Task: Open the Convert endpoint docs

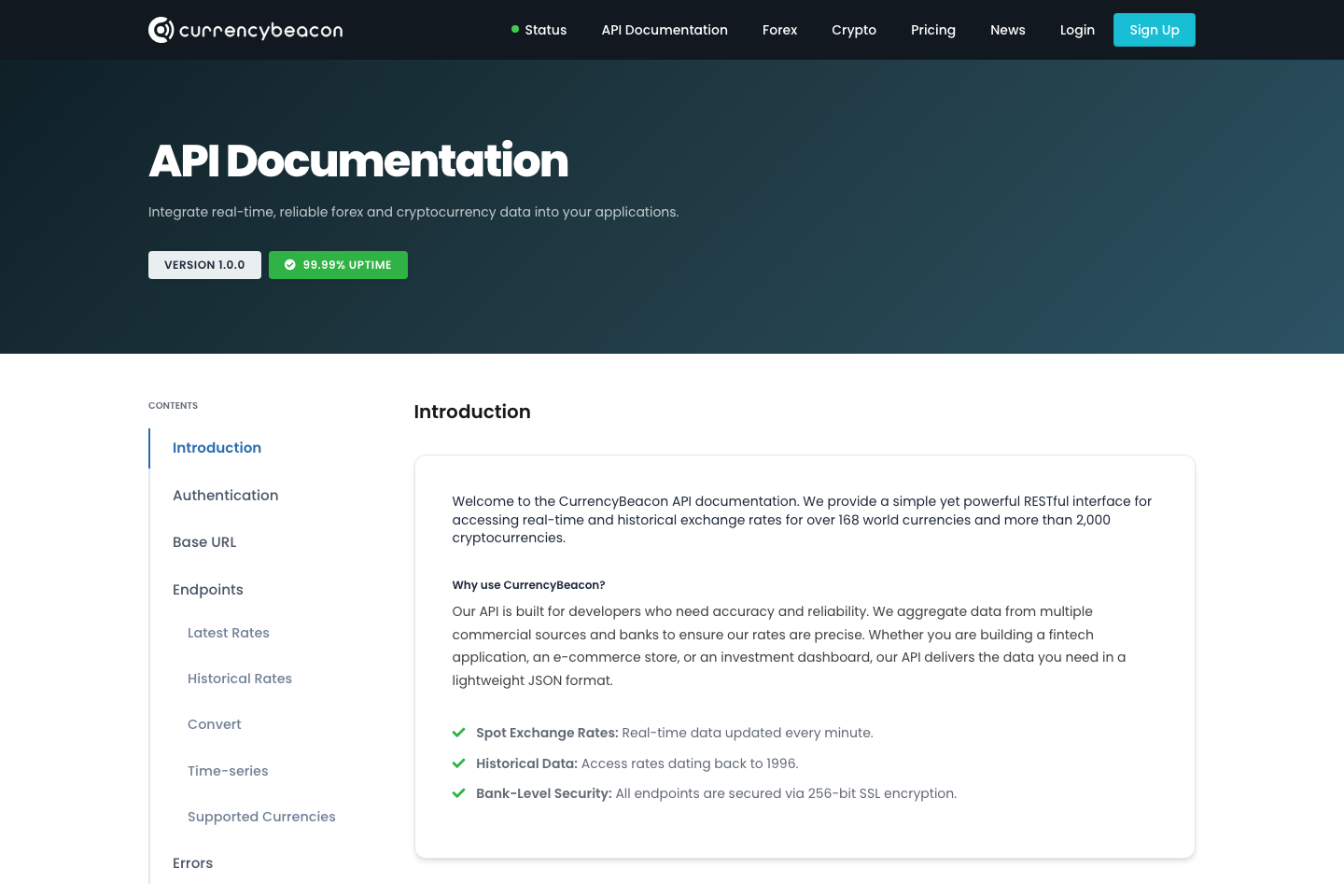Action: click(215, 724)
